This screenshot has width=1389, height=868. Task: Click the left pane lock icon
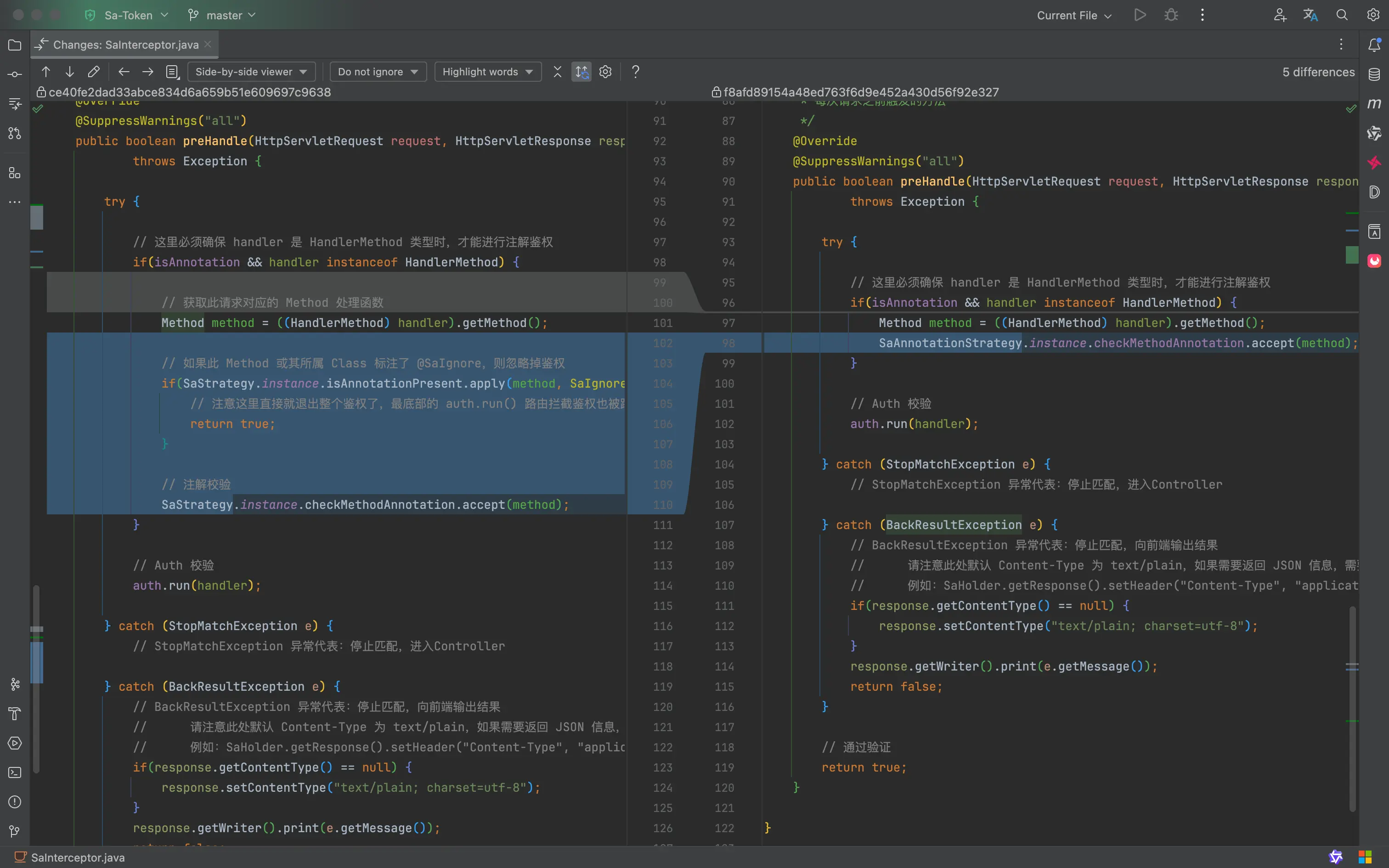click(41, 92)
